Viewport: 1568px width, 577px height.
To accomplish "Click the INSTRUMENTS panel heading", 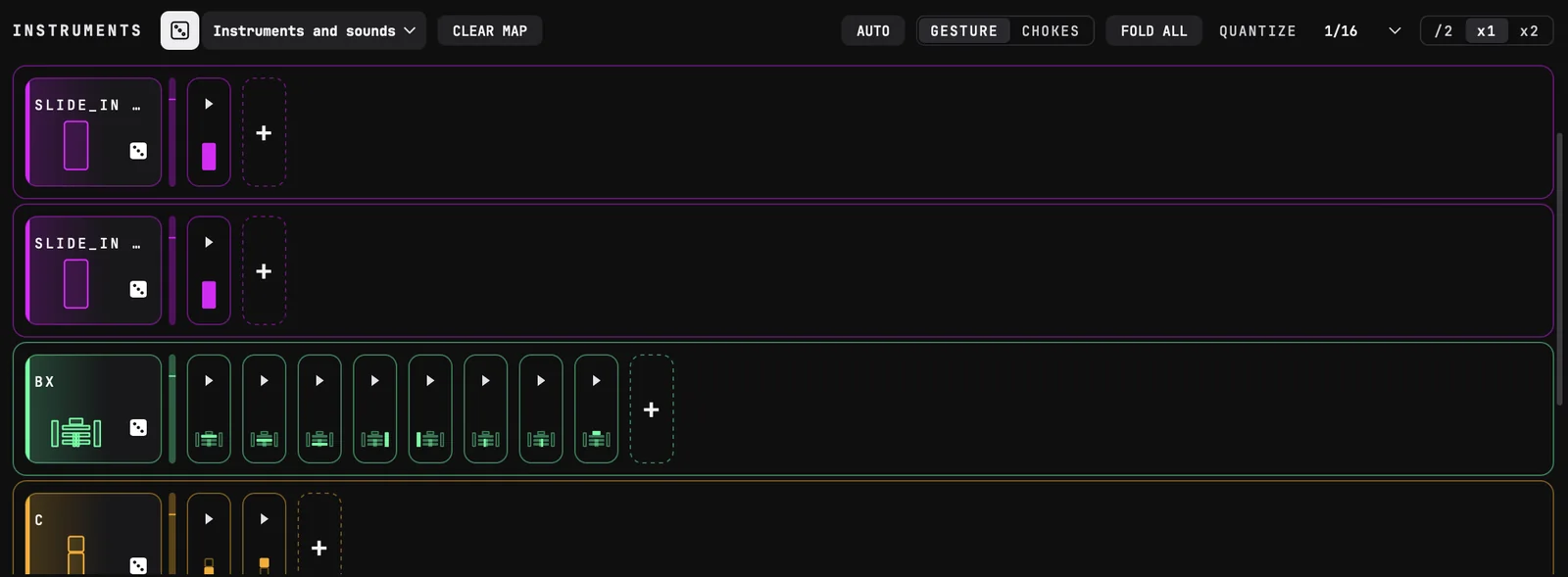I will point(77,30).
